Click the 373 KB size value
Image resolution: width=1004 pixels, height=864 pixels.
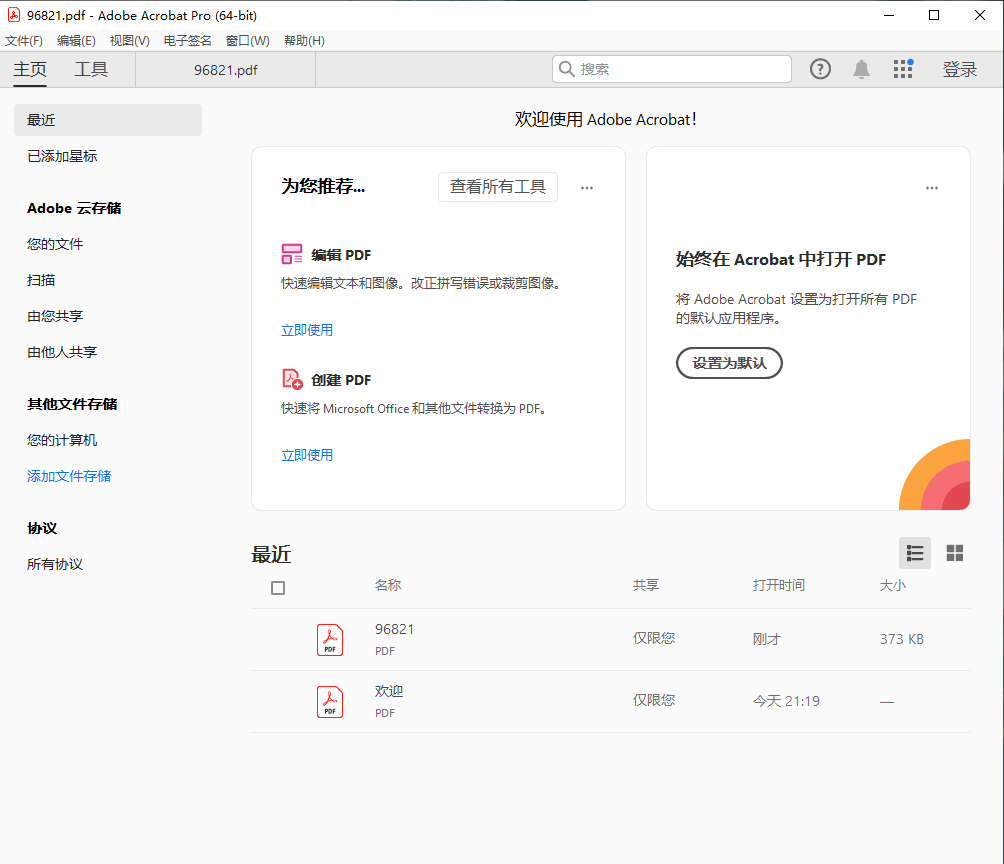click(x=902, y=639)
